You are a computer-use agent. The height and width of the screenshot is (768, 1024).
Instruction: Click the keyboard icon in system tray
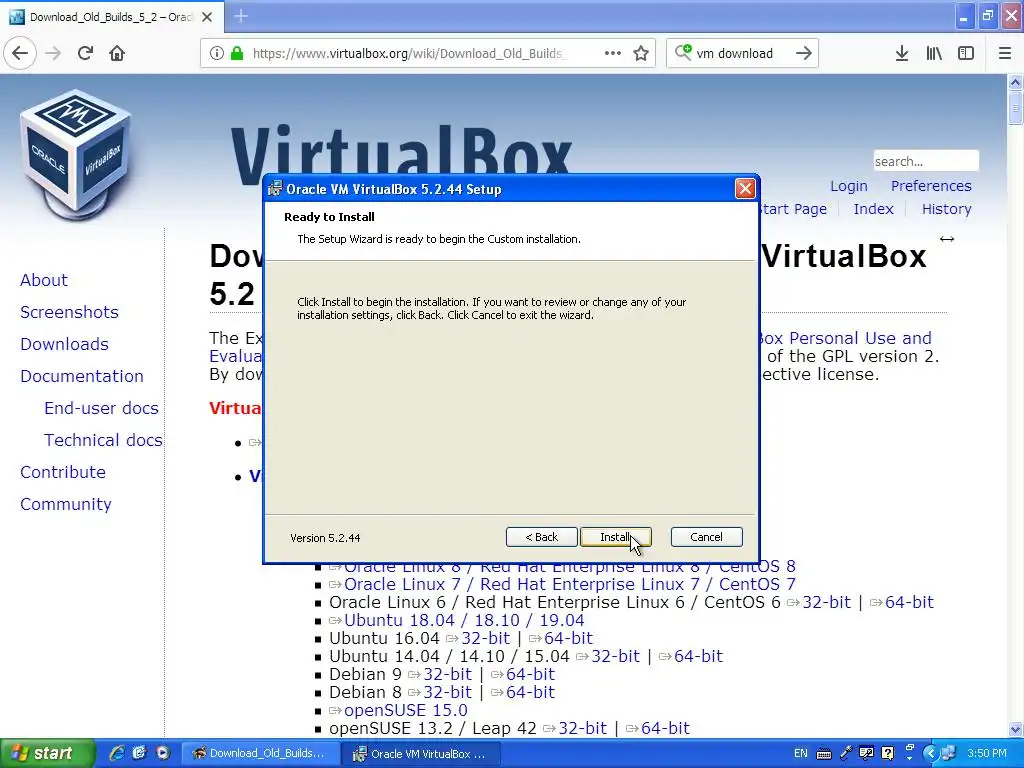click(824, 754)
